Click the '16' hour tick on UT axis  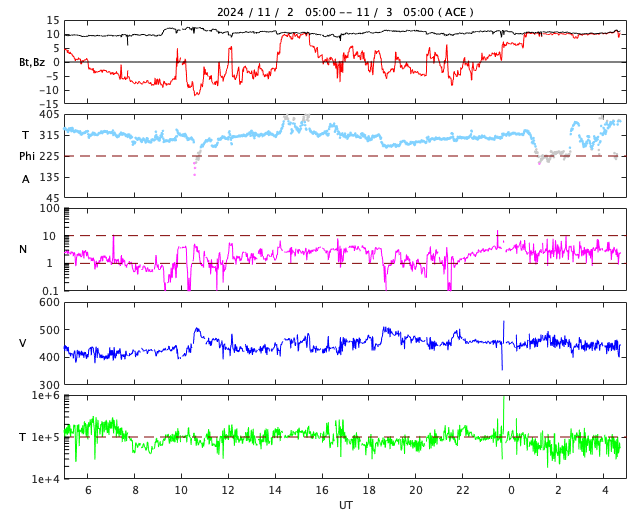(322, 490)
